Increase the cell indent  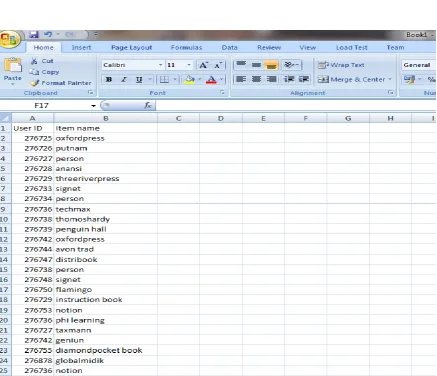[304, 79]
